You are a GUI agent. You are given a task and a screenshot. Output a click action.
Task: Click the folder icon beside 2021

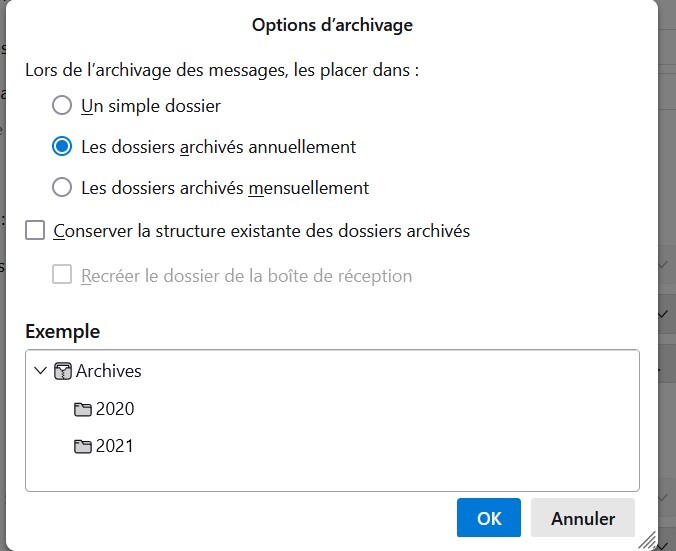coord(83,446)
